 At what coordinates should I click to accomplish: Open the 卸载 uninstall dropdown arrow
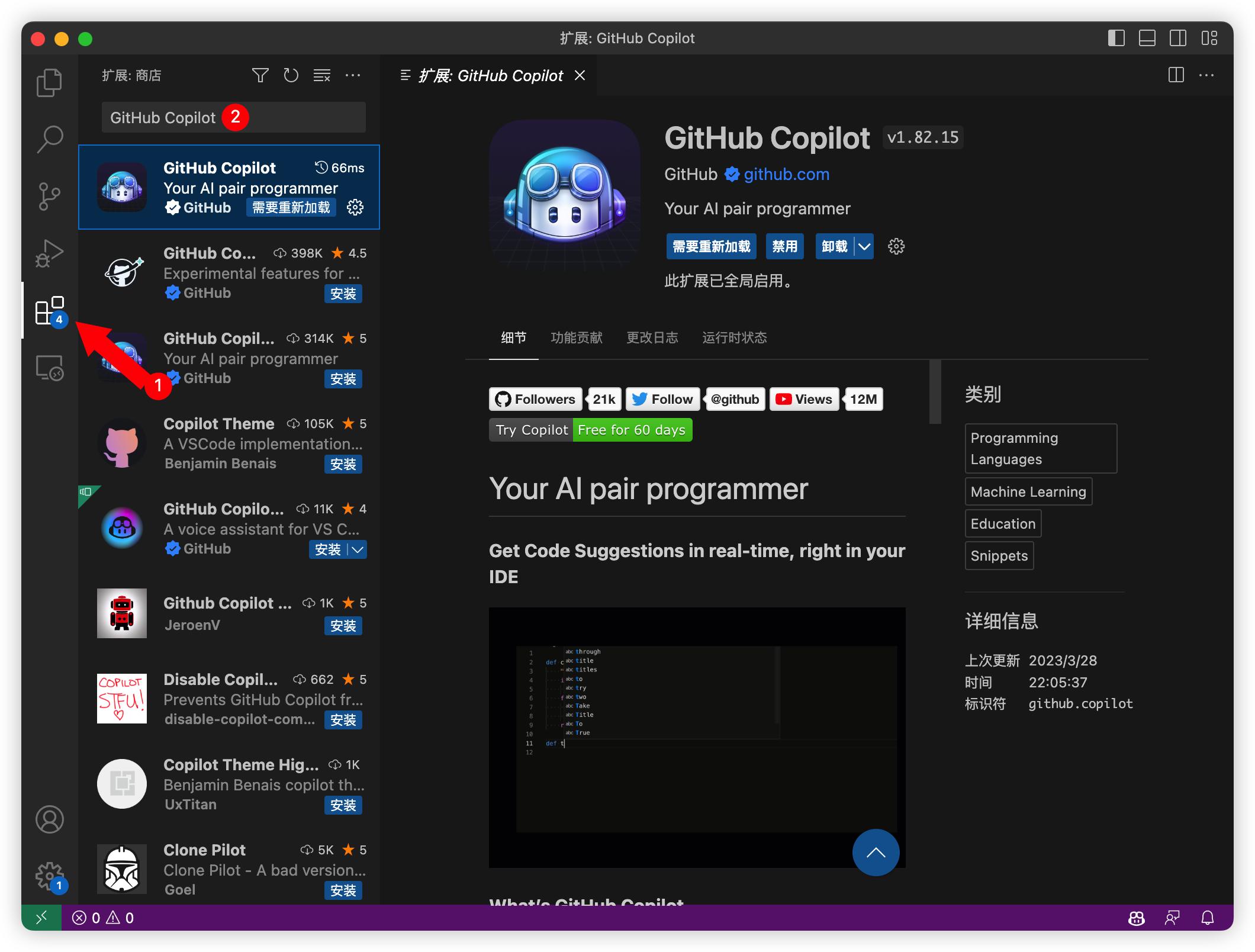[x=864, y=247]
